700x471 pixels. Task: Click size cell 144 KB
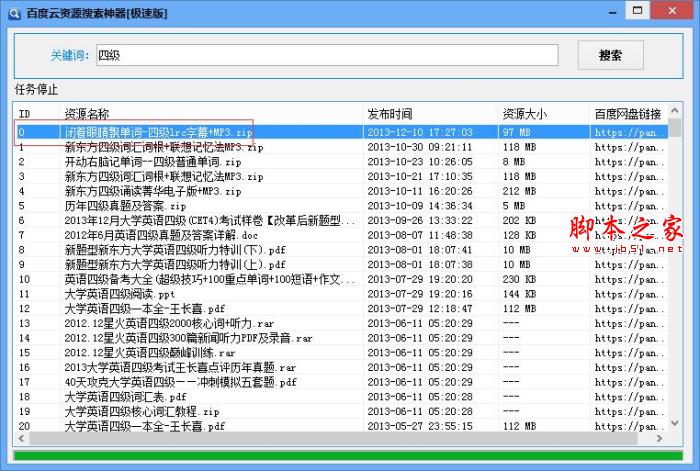coord(520,294)
